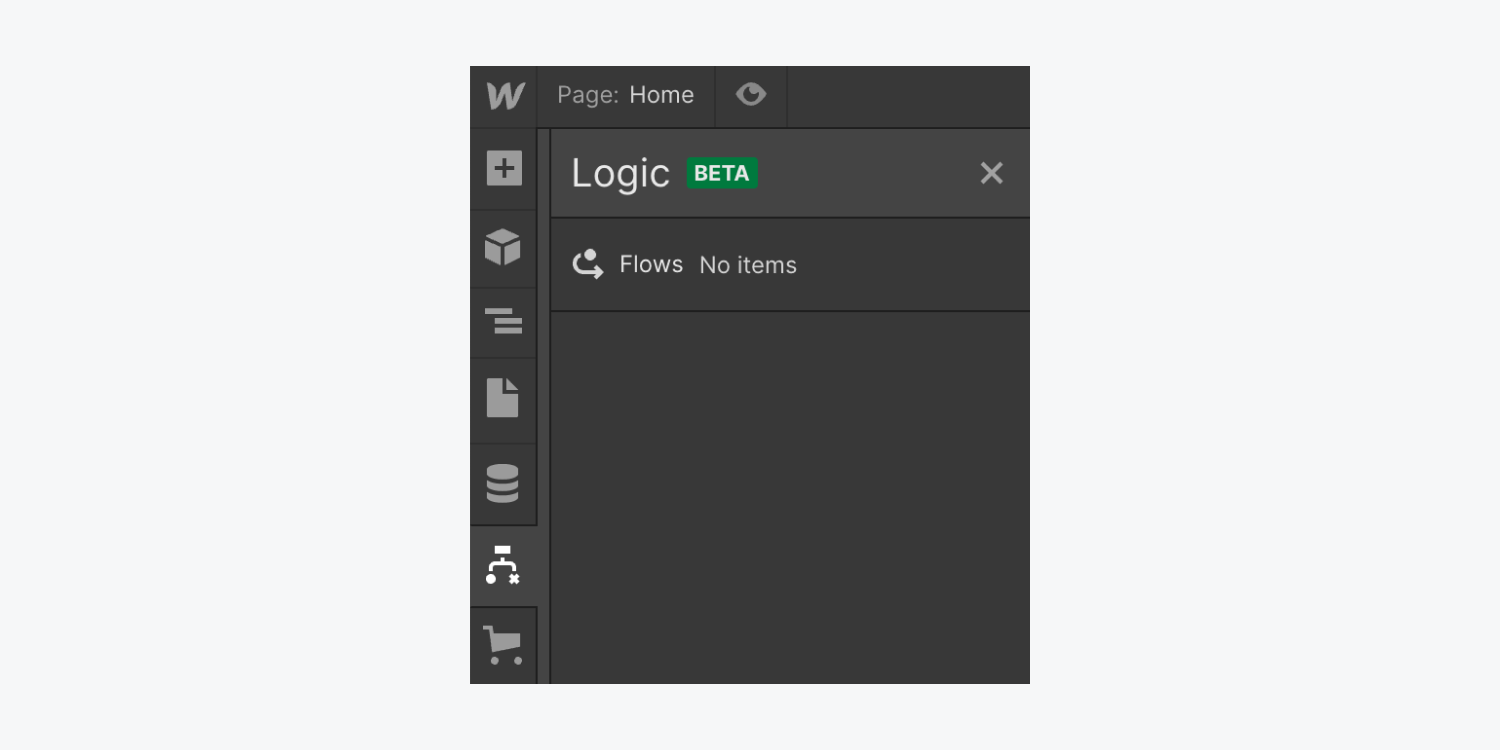The height and width of the screenshot is (751, 1501).
Task: Open the Components cube panel
Action: pyautogui.click(x=503, y=247)
